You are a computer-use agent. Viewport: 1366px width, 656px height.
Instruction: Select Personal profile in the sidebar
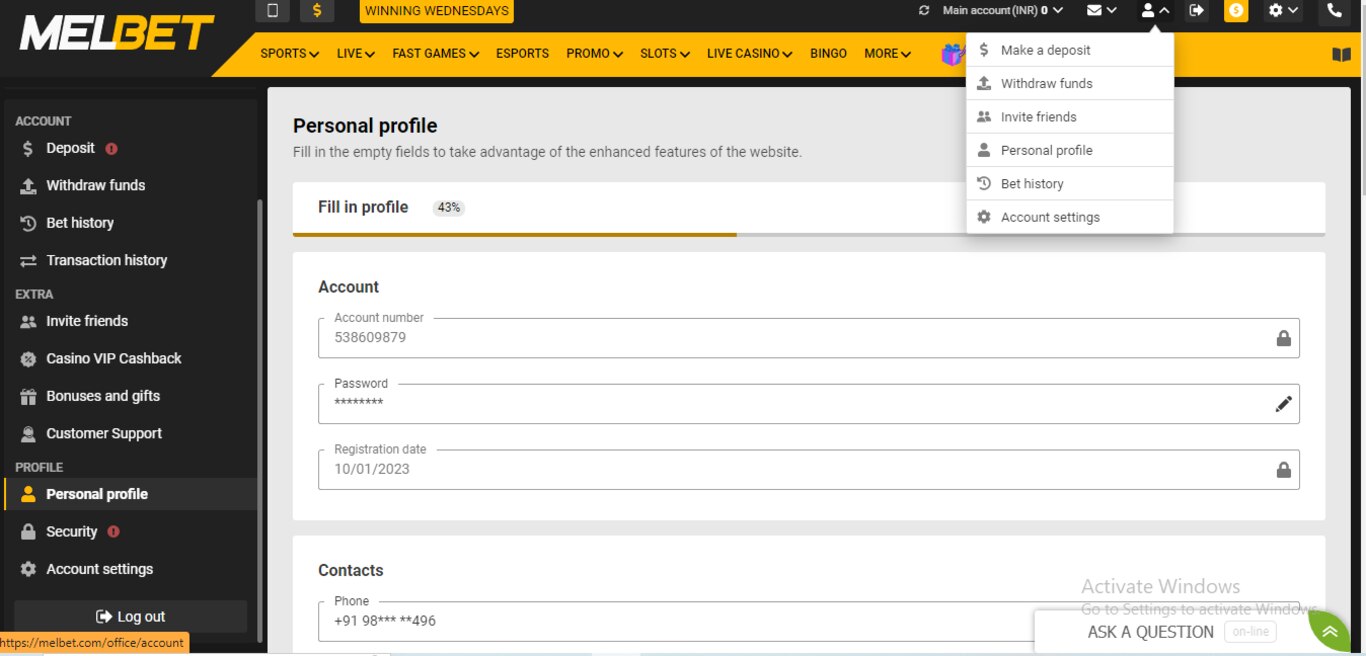130,494
